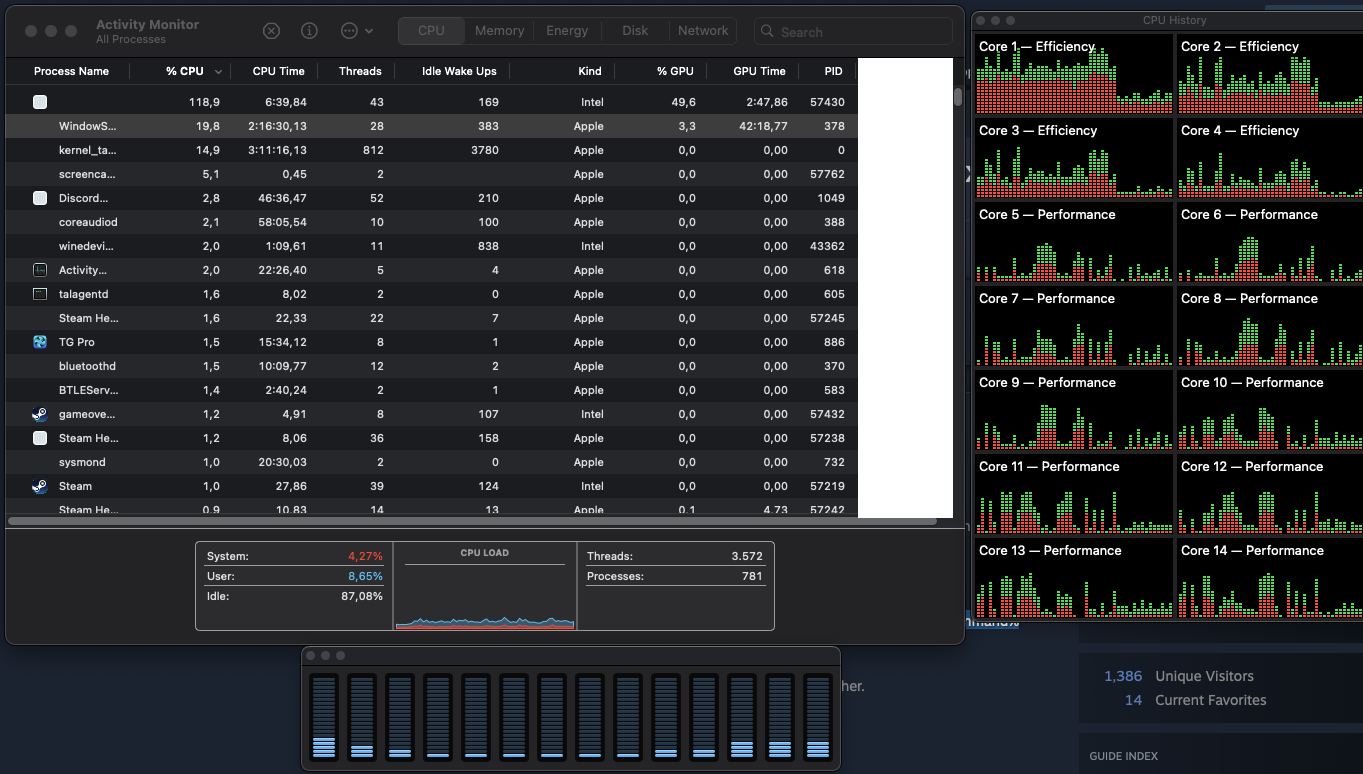The width and height of the screenshot is (1363, 774).
Task: Switch to the Memory tab
Action: [x=499, y=31]
